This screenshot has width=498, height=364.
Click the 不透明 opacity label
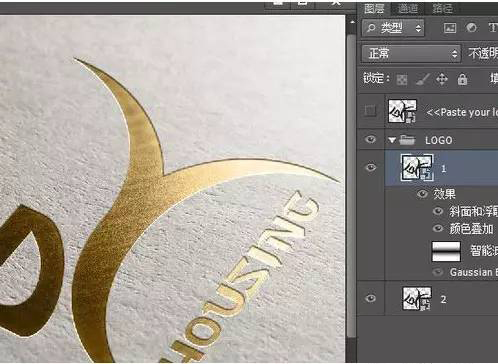pyautogui.click(x=483, y=53)
